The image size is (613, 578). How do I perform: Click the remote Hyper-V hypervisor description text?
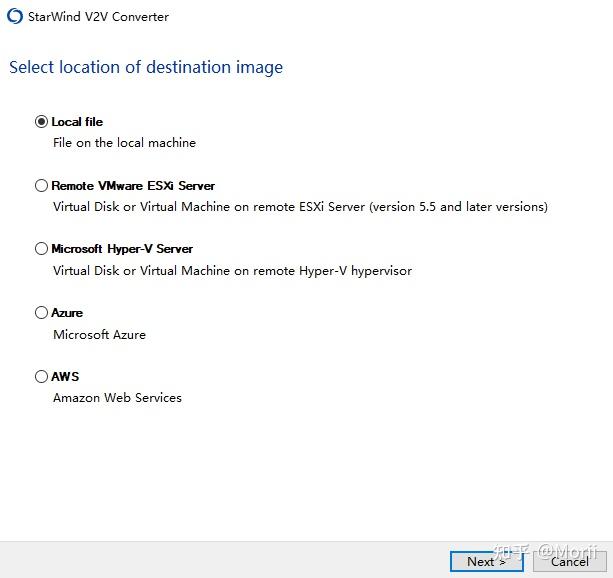232,271
